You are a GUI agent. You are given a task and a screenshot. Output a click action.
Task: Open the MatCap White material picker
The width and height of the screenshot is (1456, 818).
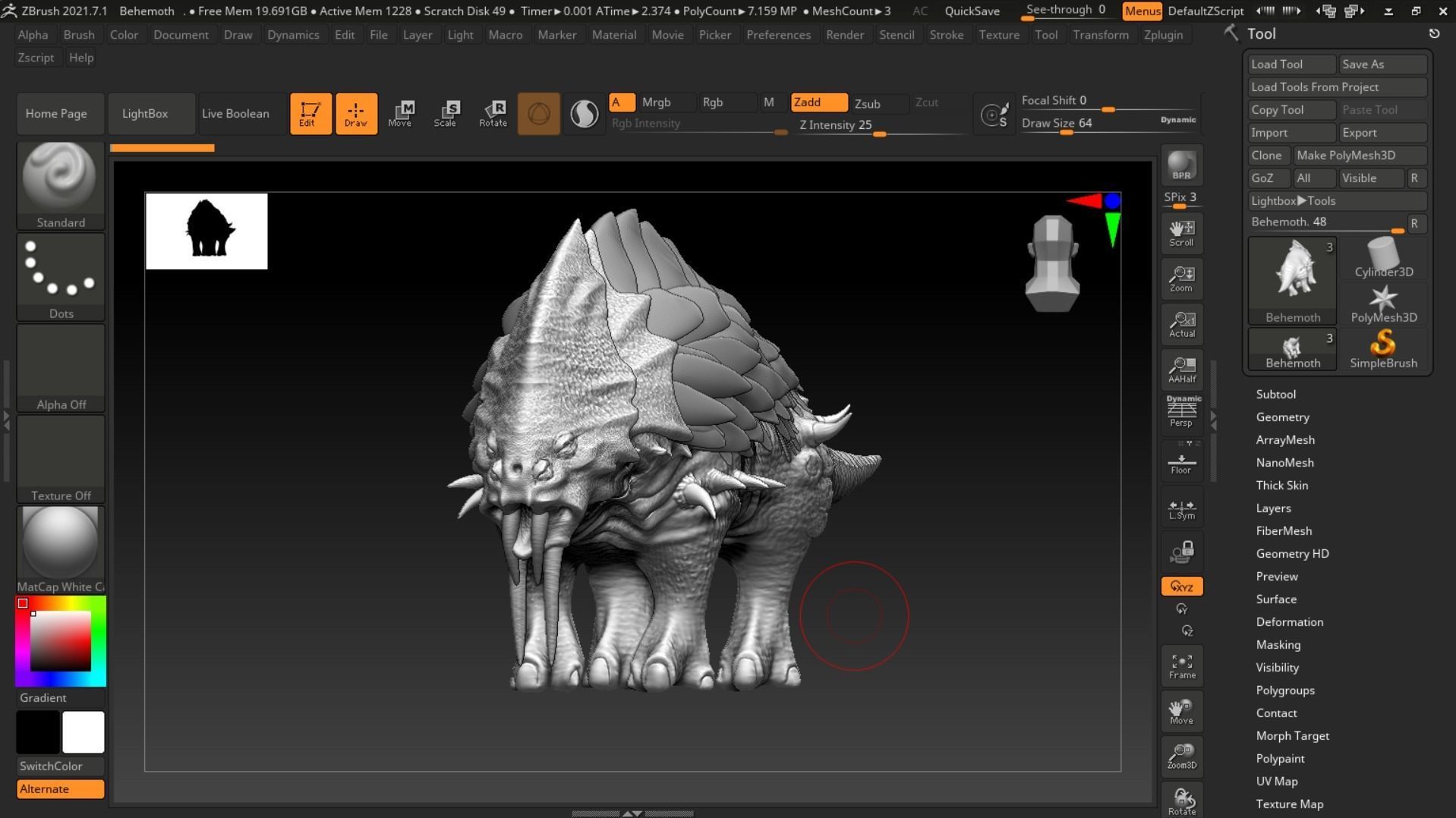pos(61,549)
